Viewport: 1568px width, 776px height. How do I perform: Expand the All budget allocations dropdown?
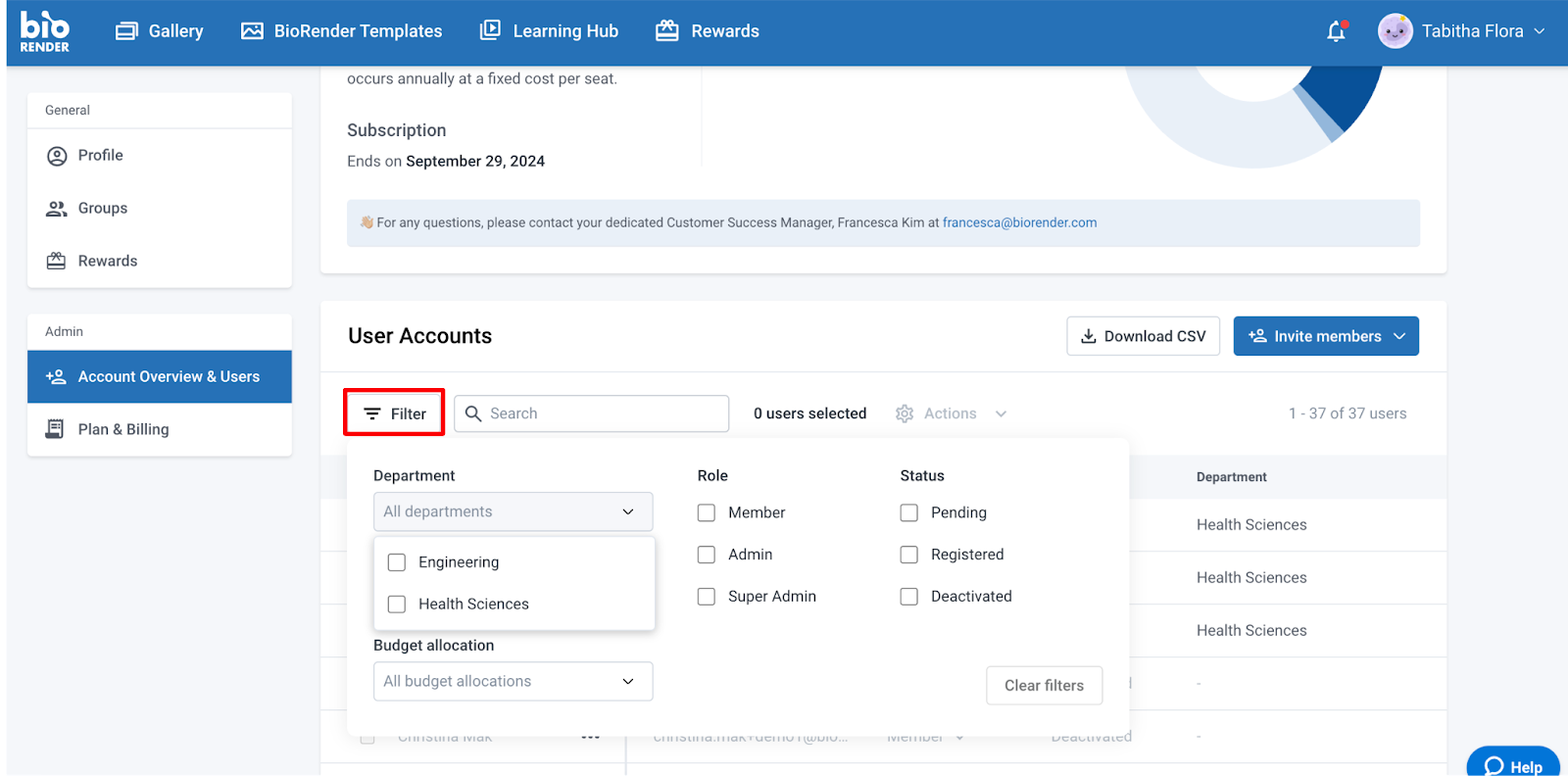628,682
